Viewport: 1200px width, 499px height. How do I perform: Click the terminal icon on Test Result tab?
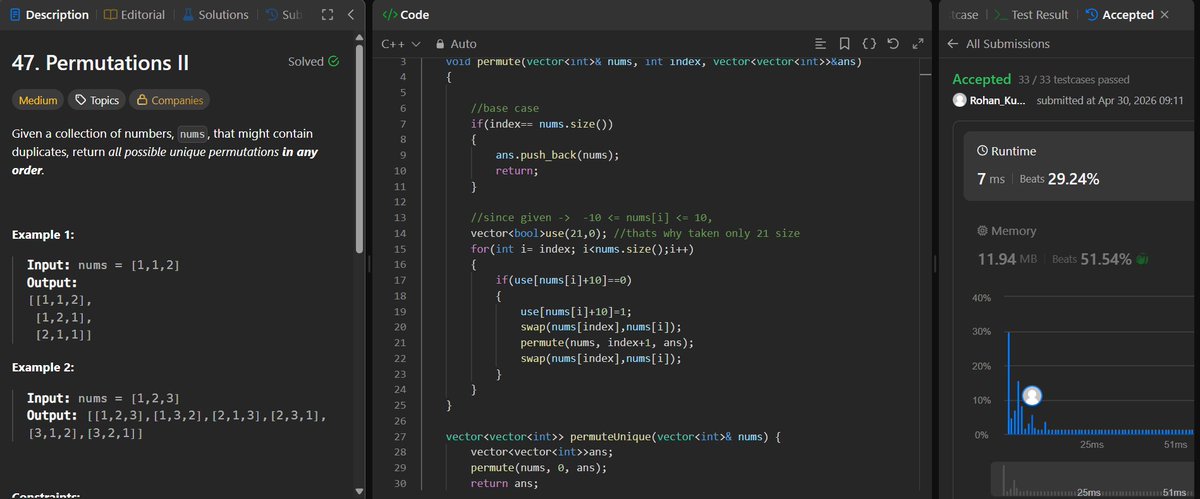click(x=1001, y=15)
